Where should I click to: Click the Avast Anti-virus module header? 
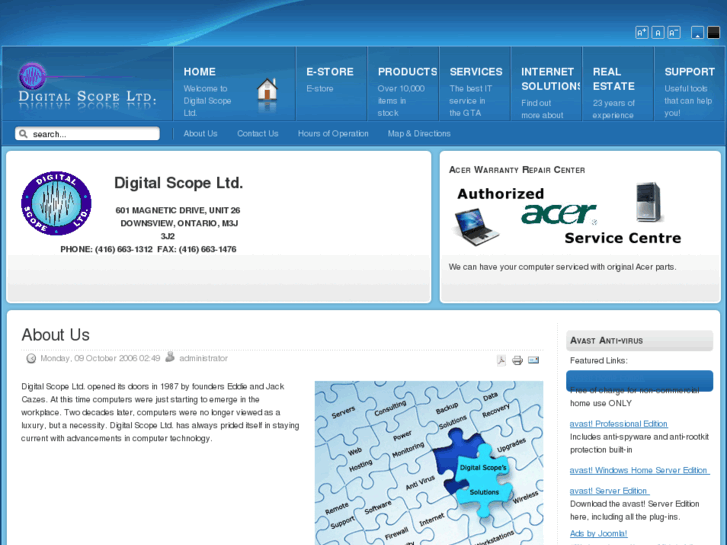coord(639,340)
